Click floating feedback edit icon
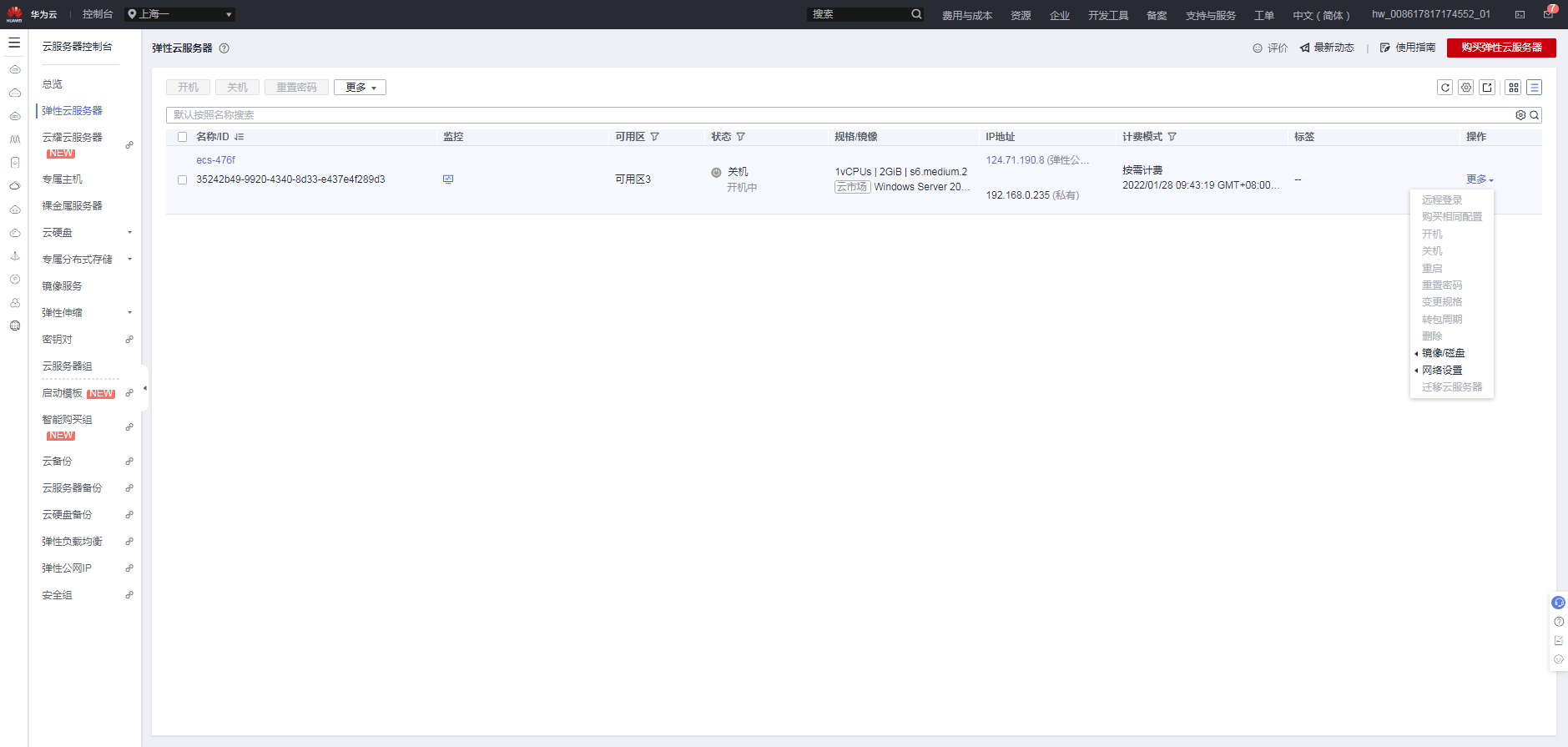The width and height of the screenshot is (1568, 747). (x=1559, y=641)
